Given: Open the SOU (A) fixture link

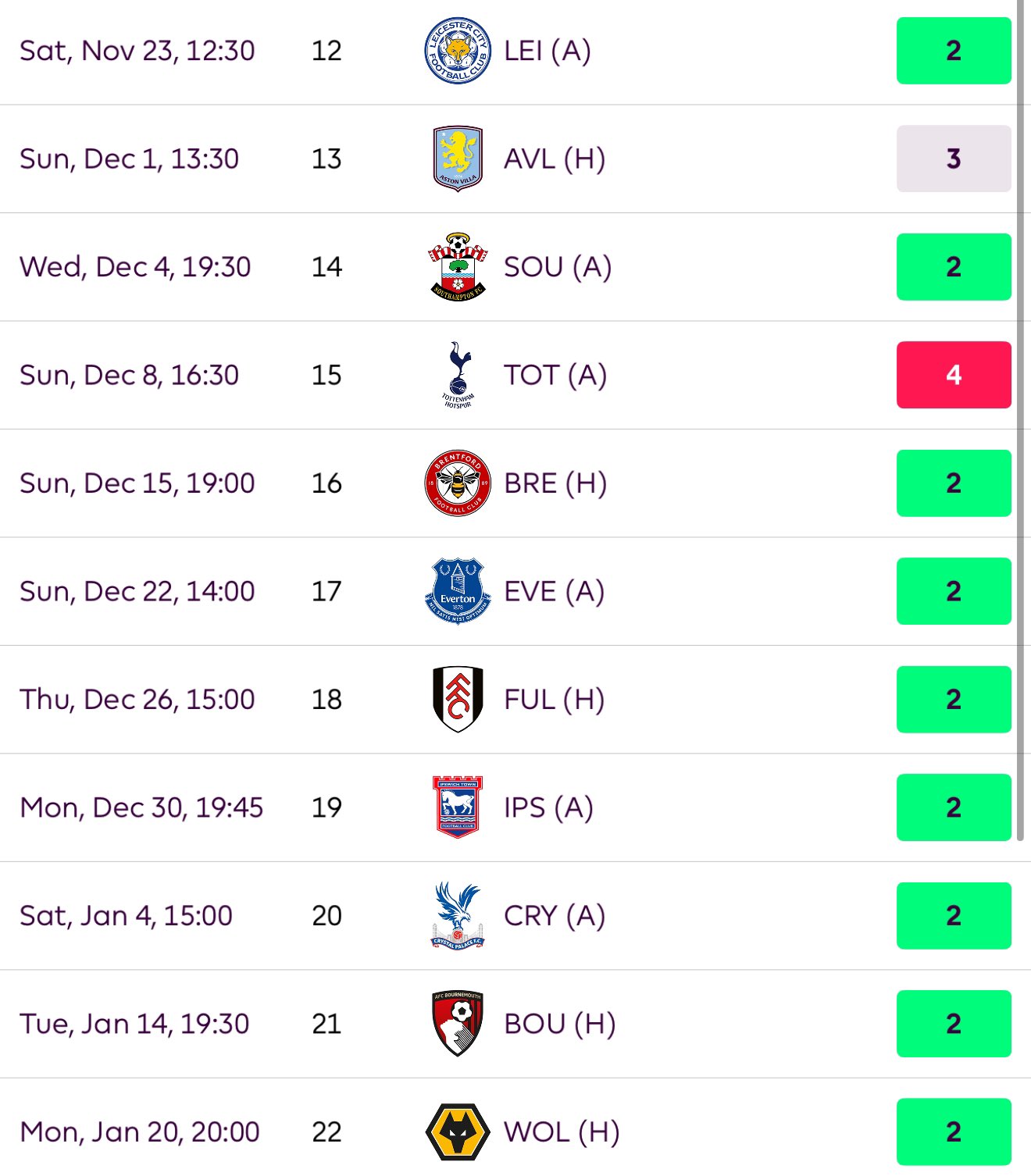Looking at the screenshot, I should coord(558,267).
